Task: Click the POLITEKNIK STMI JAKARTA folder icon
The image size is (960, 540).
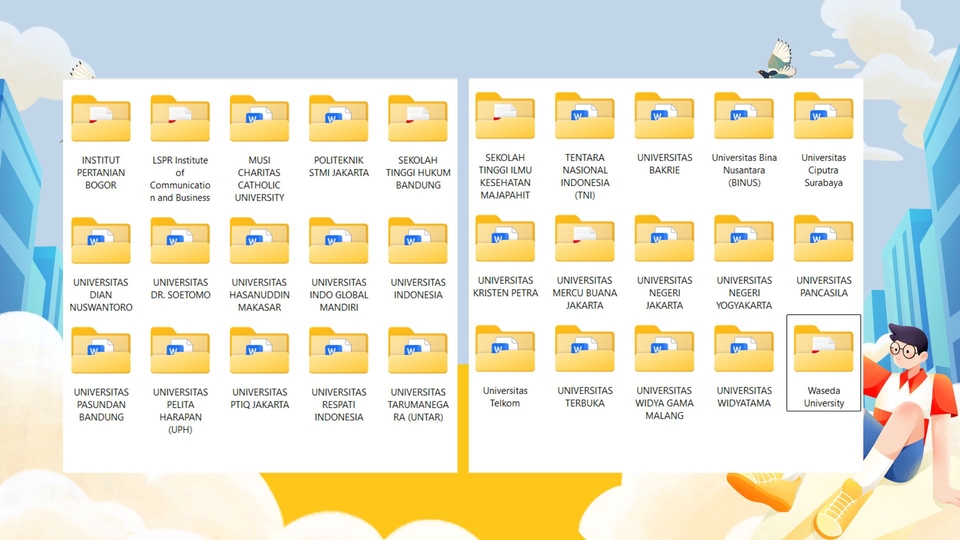Action: click(339, 120)
